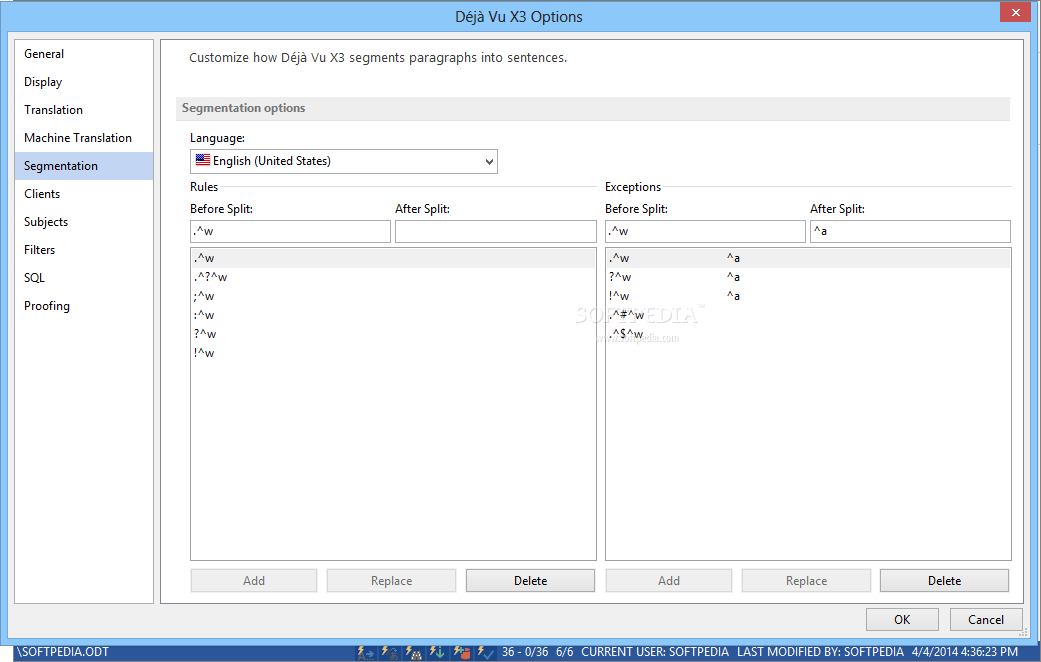Click the Rules Delete button

530,580
